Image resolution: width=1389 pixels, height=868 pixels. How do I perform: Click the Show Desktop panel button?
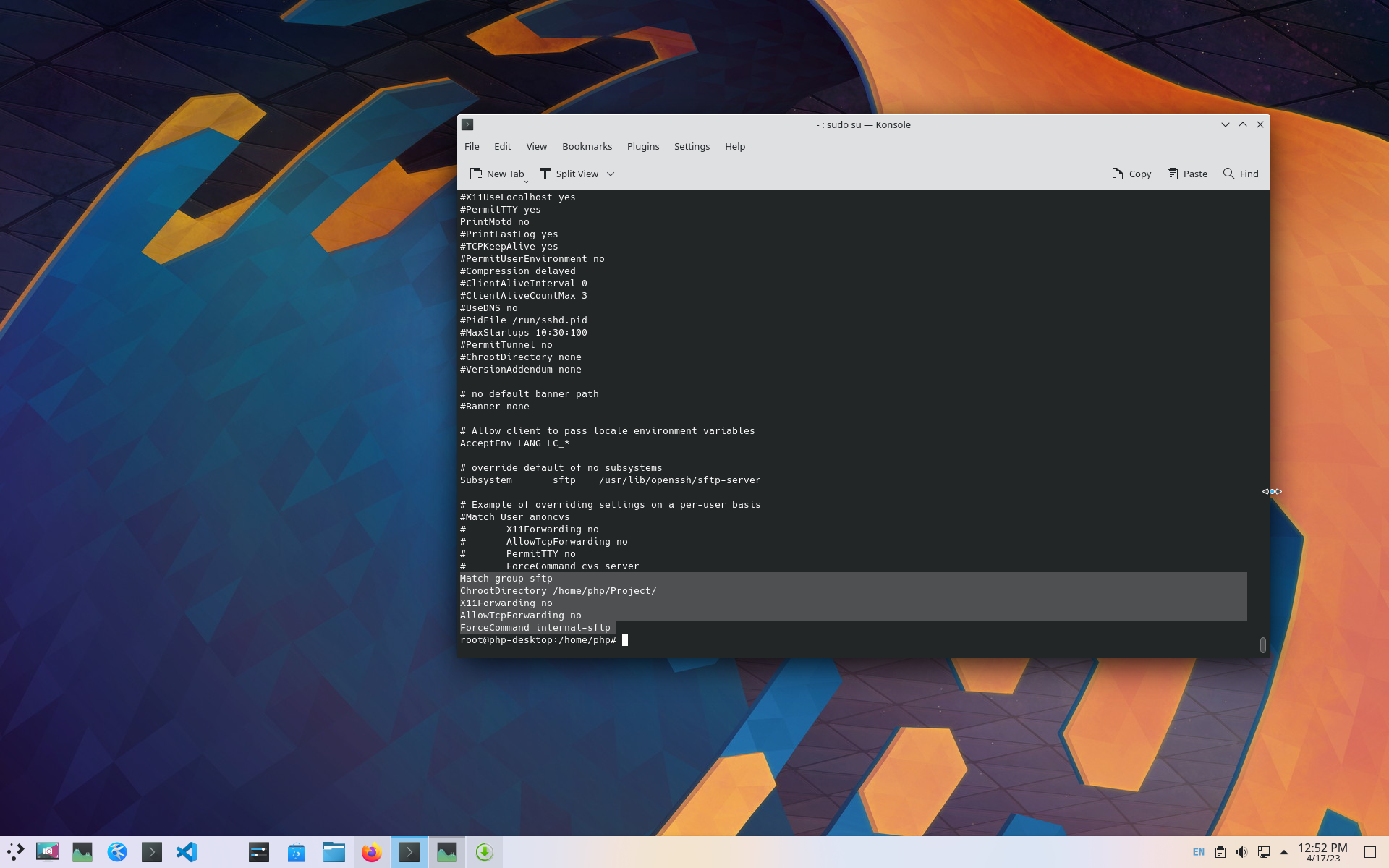1369,852
